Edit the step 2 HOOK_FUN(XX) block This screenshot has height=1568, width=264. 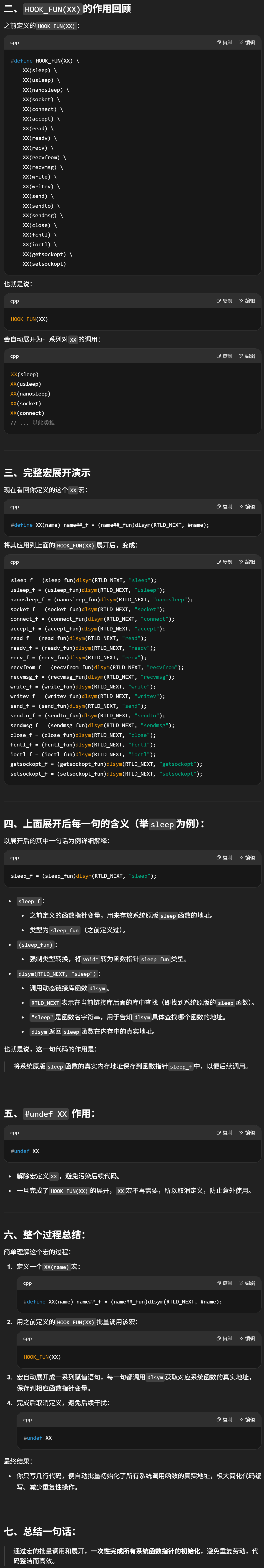(x=247, y=1339)
